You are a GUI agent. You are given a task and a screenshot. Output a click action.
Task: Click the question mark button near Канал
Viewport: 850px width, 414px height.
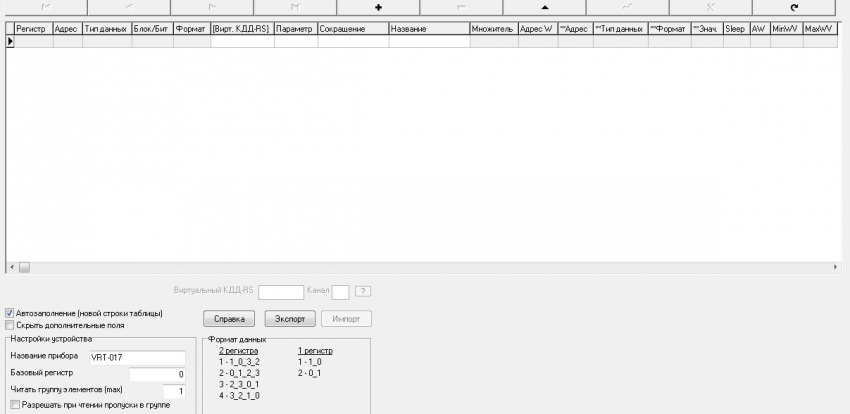(363, 291)
